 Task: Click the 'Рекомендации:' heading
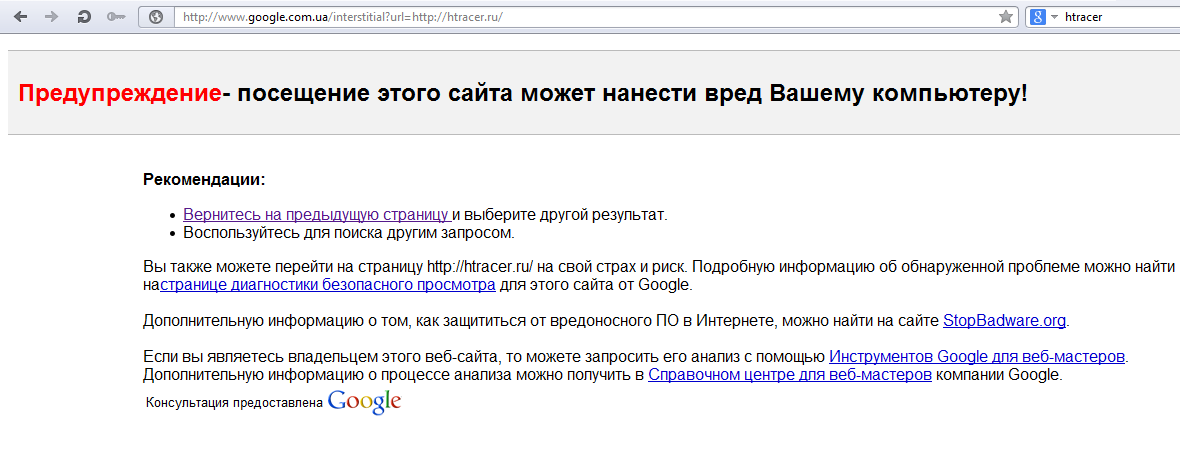point(204,180)
